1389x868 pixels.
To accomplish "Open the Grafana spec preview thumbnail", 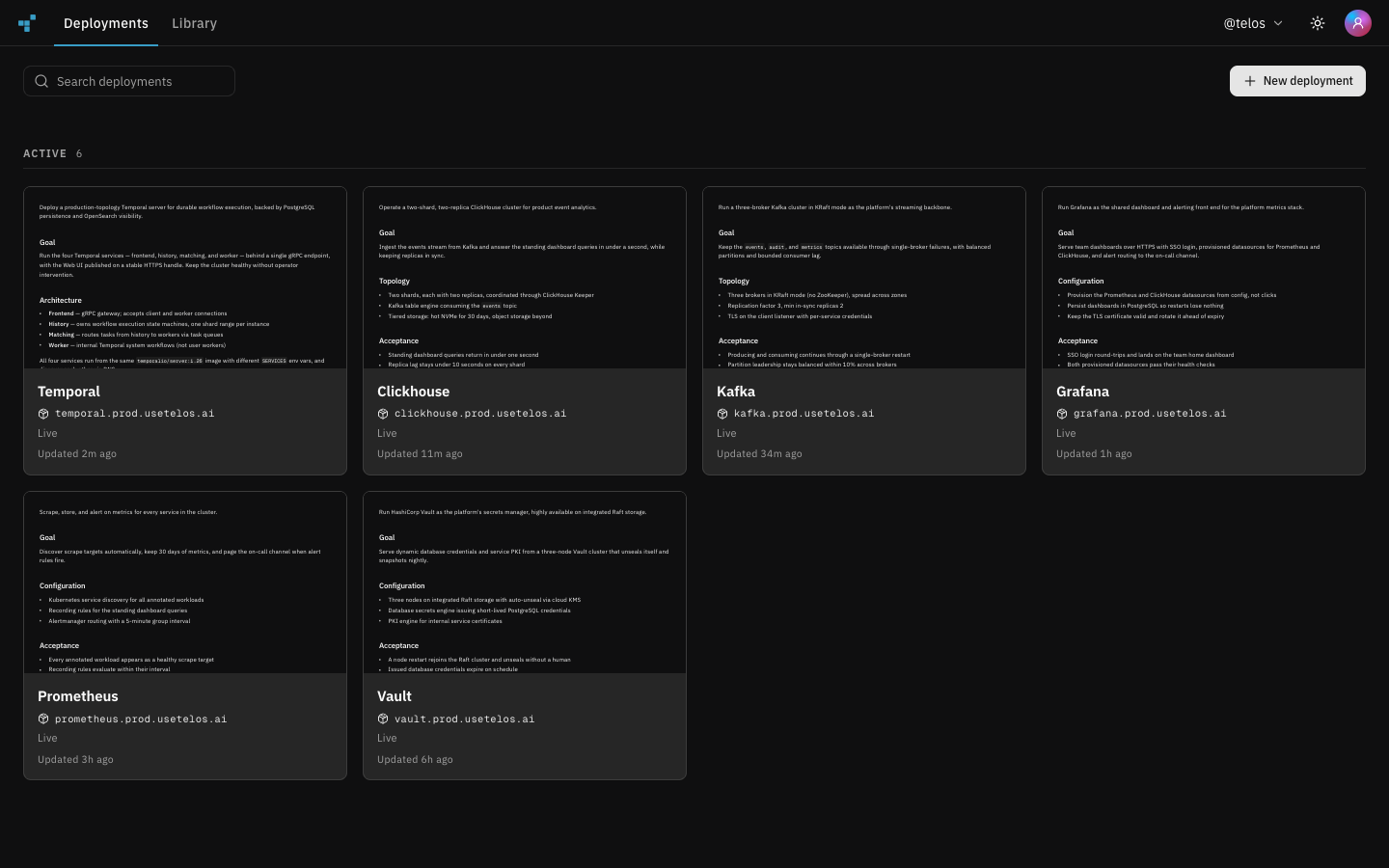I will [x=1204, y=278].
